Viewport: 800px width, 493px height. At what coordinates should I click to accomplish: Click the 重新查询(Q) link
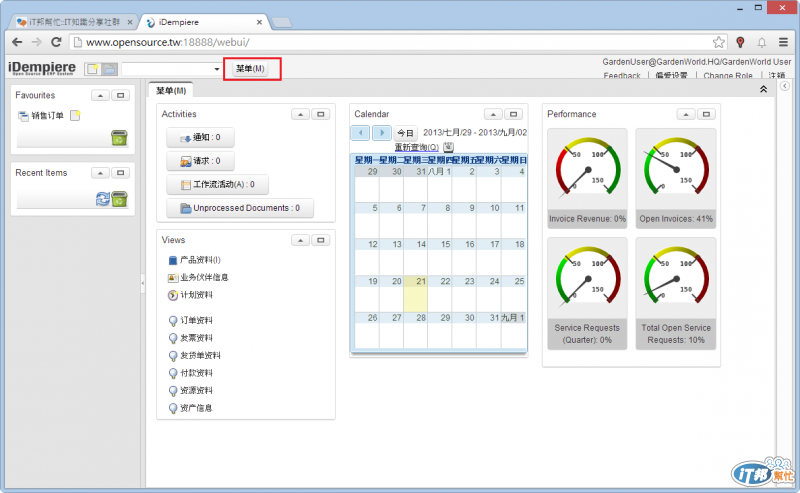click(x=416, y=147)
